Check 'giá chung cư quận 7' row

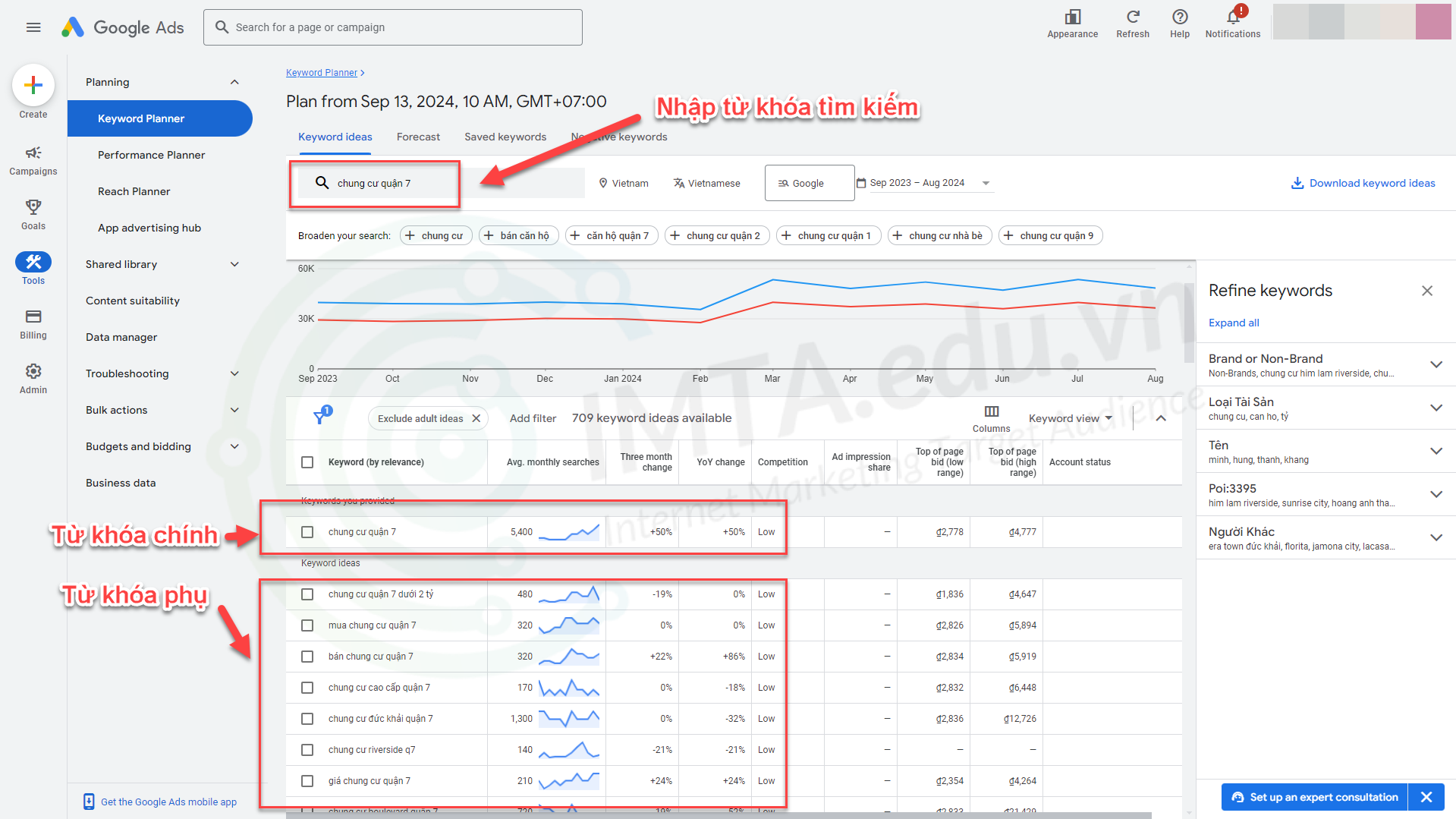[x=307, y=781]
